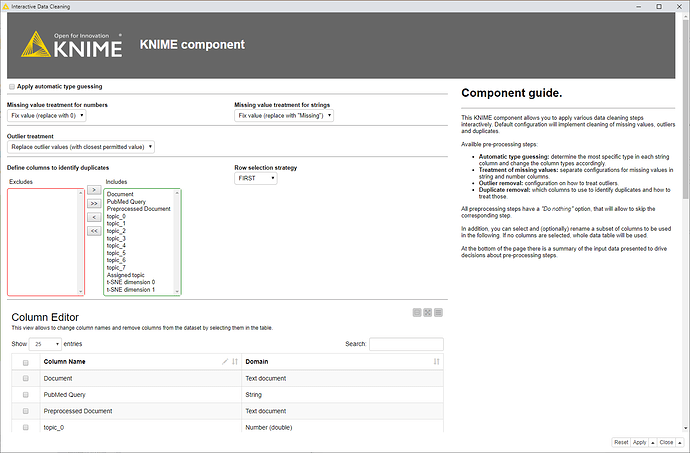Image resolution: width=690 pixels, height=453 pixels.
Task: Select Document in the Includes list
Action: 120,194
